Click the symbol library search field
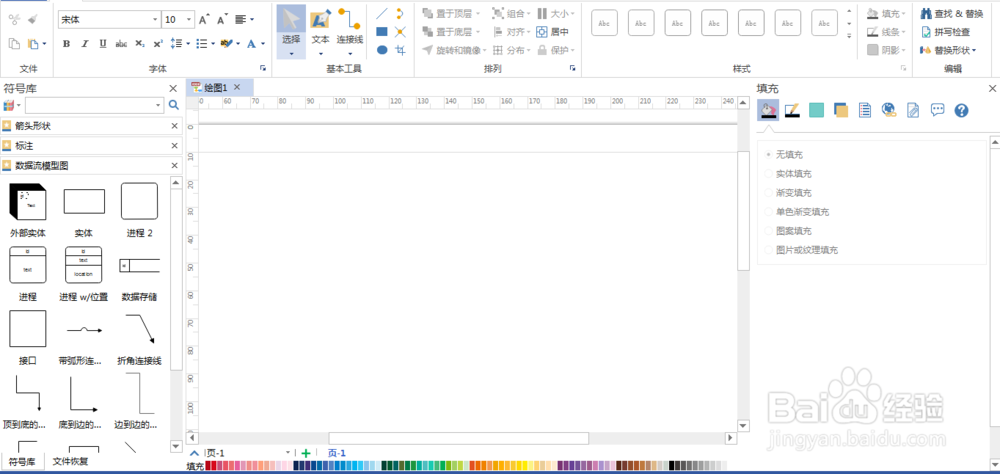Image resolution: width=1000 pixels, height=474 pixels. (x=94, y=105)
